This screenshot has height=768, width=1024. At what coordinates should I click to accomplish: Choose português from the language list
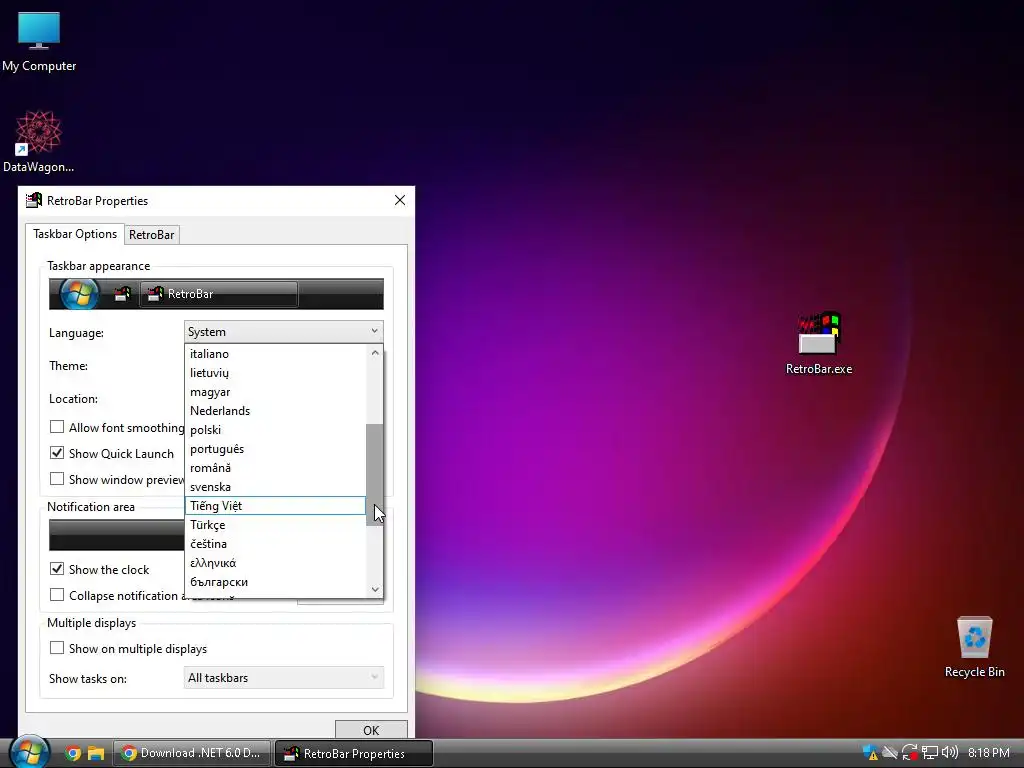pyautogui.click(x=275, y=449)
